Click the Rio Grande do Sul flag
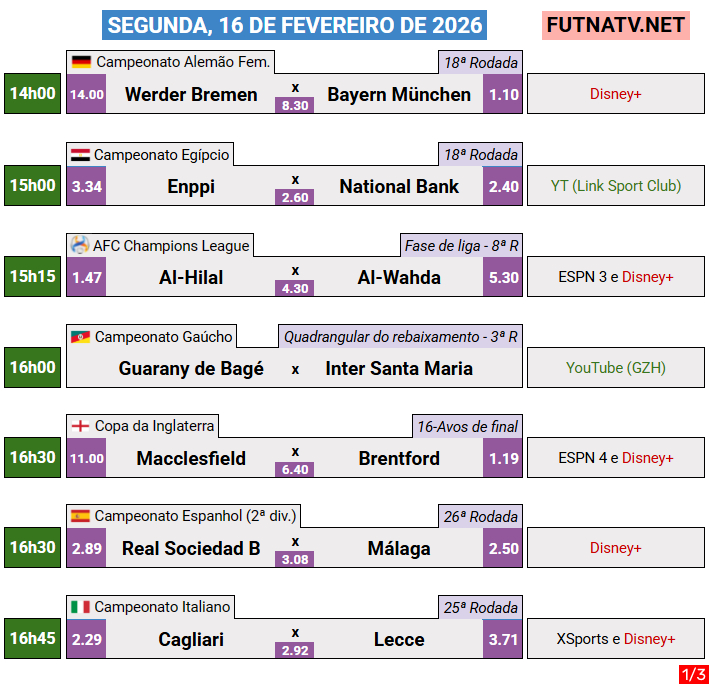 click(80, 337)
